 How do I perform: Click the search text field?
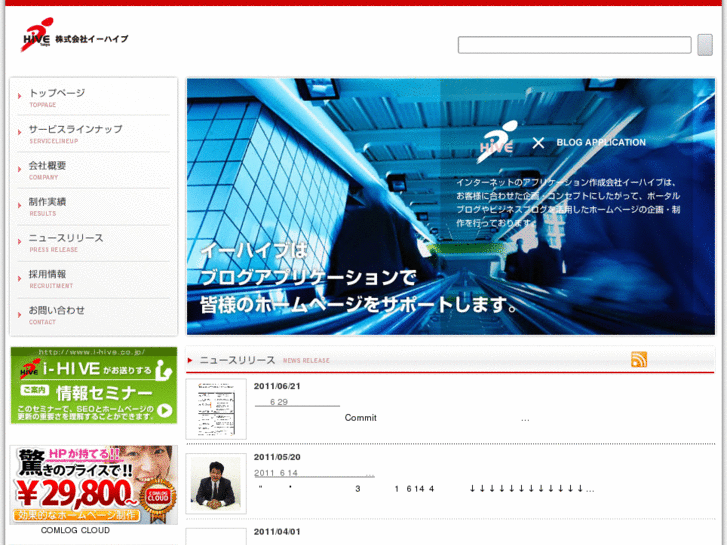pyautogui.click(x=574, y=45)
